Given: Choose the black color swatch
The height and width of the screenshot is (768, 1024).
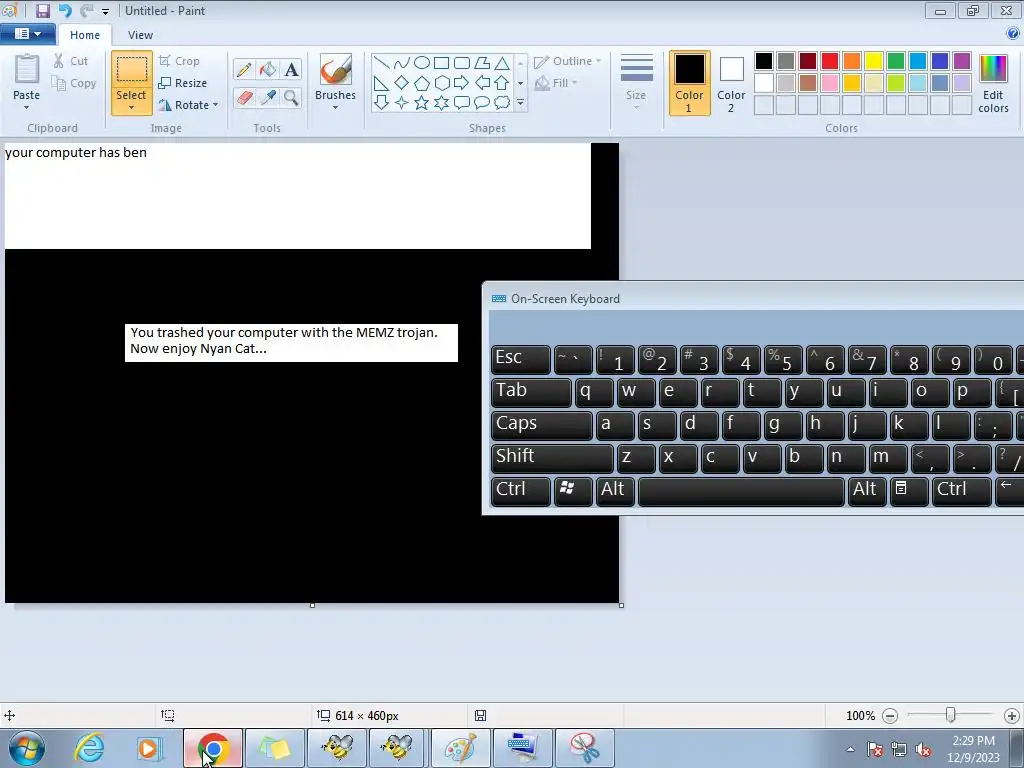Looking at the screenshot, I should click(x=764, y=61).
